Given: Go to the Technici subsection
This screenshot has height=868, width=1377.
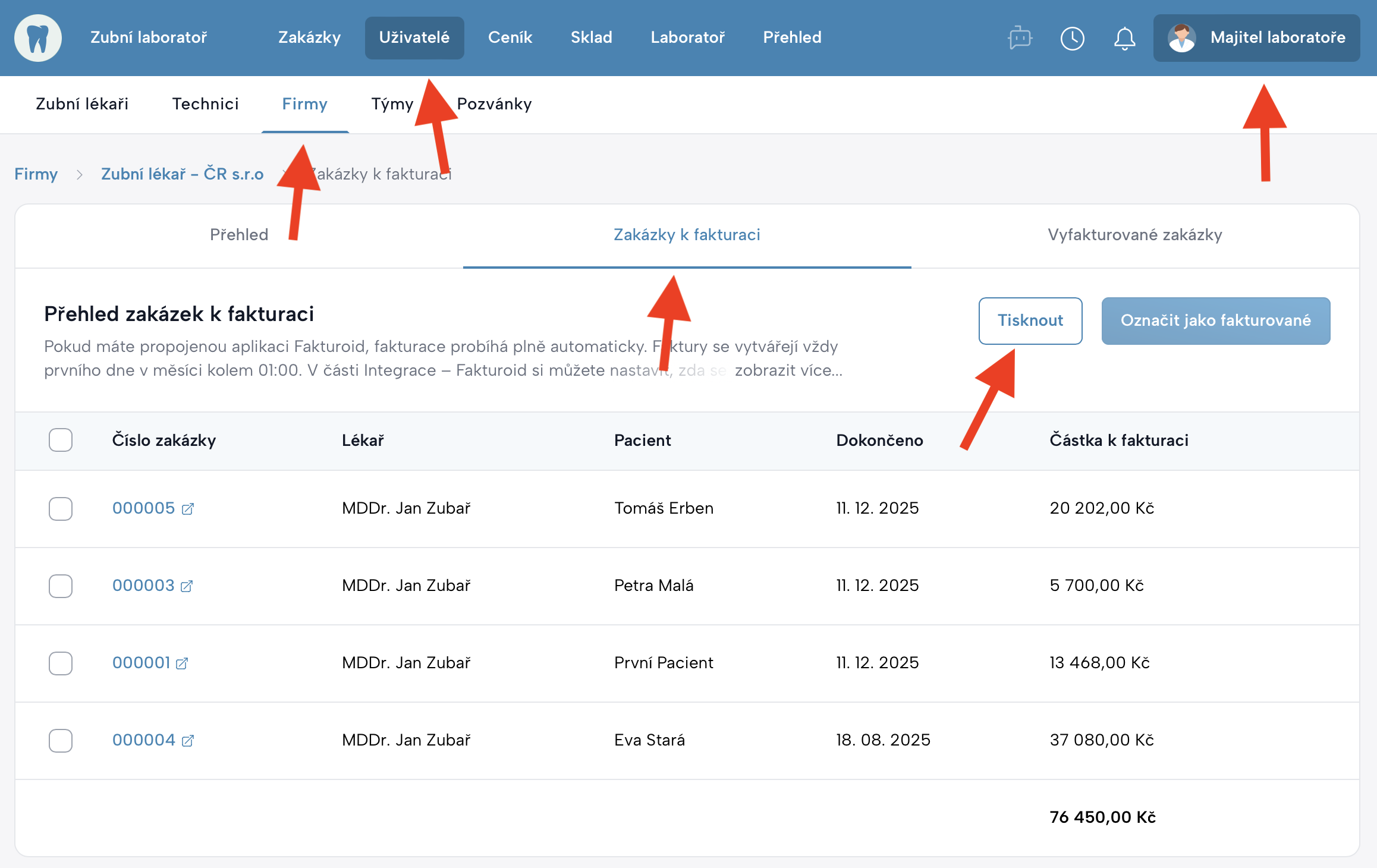Looking at the screenshot, I should point(205,104).
